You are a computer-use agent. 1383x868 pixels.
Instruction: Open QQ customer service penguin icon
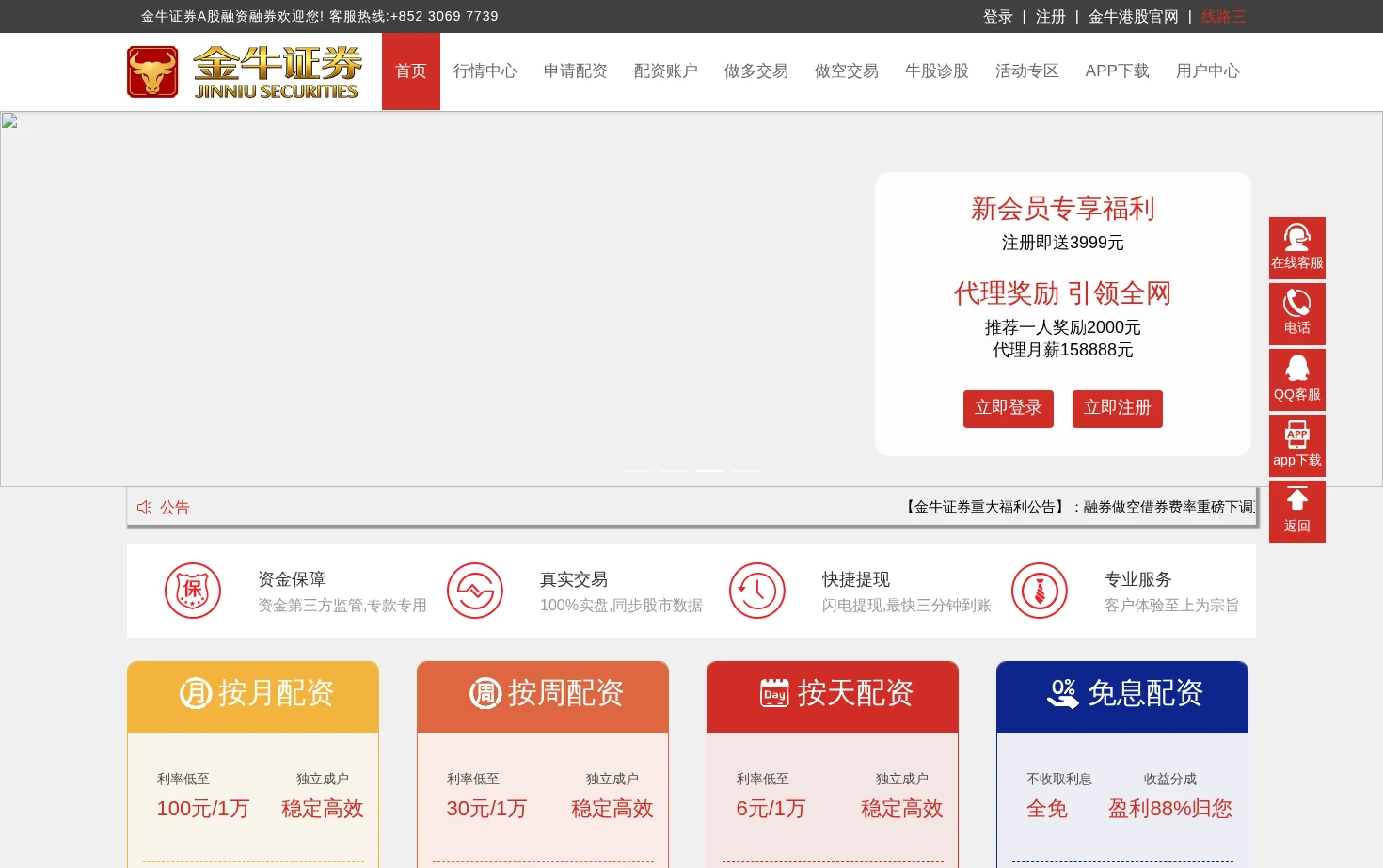click(x=1297, y=368)
